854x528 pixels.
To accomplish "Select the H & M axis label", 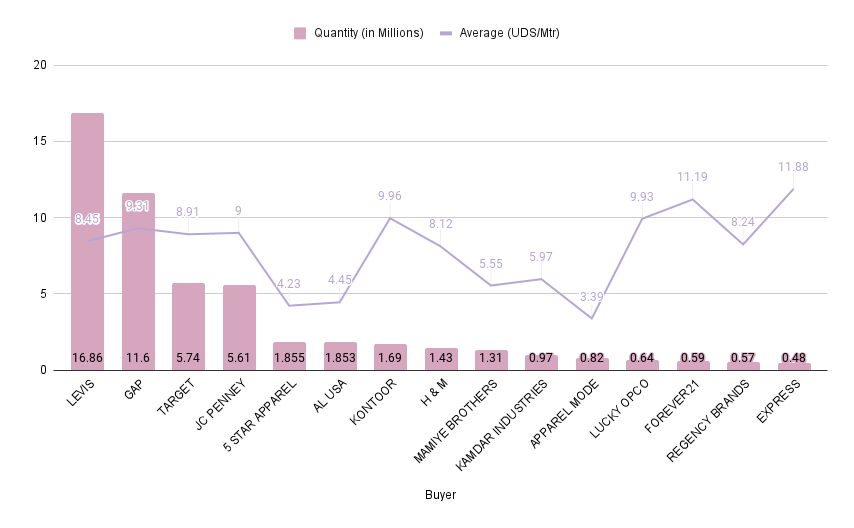I will pos(434,392).
